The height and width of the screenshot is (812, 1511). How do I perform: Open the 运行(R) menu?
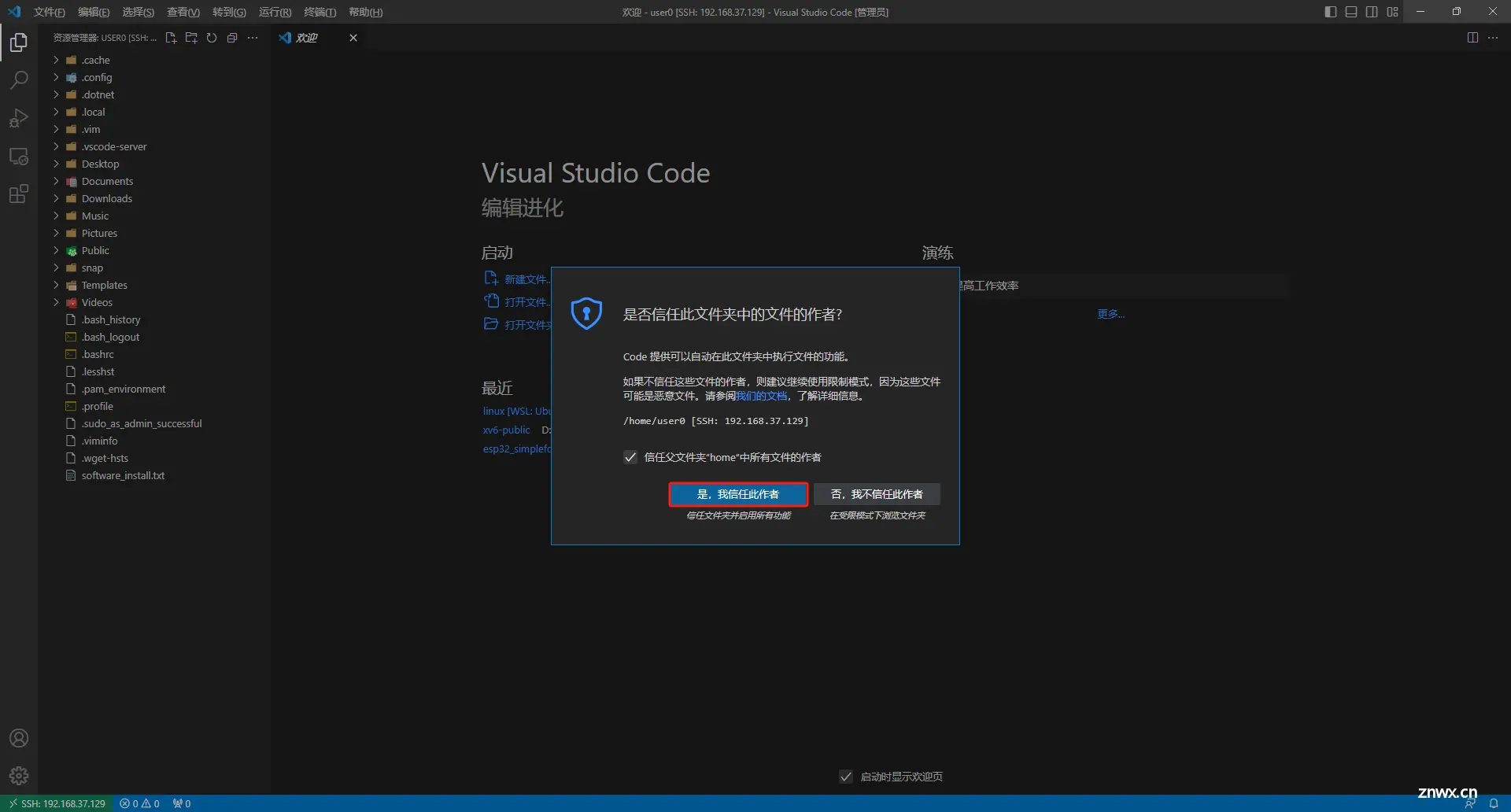275,12
